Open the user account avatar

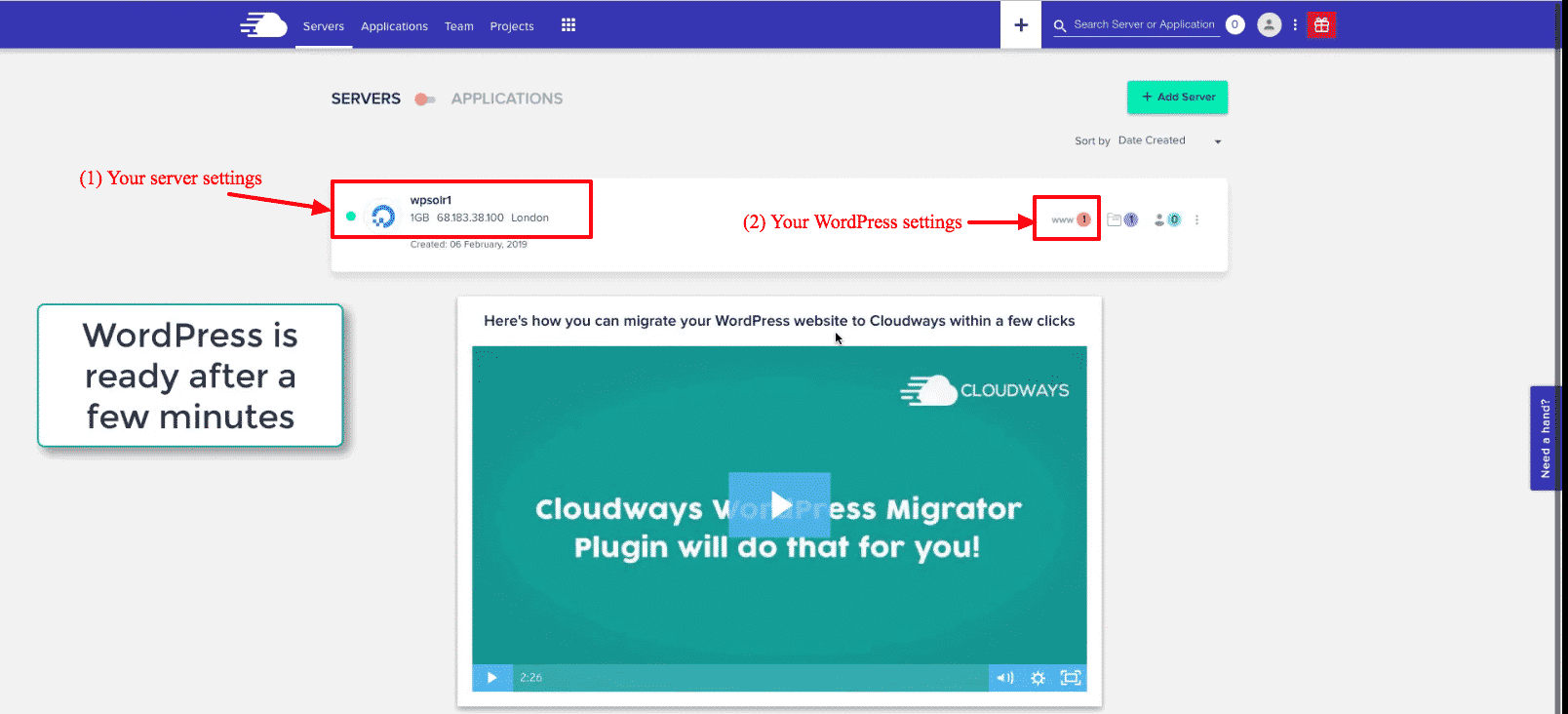tap(1269, 24)
